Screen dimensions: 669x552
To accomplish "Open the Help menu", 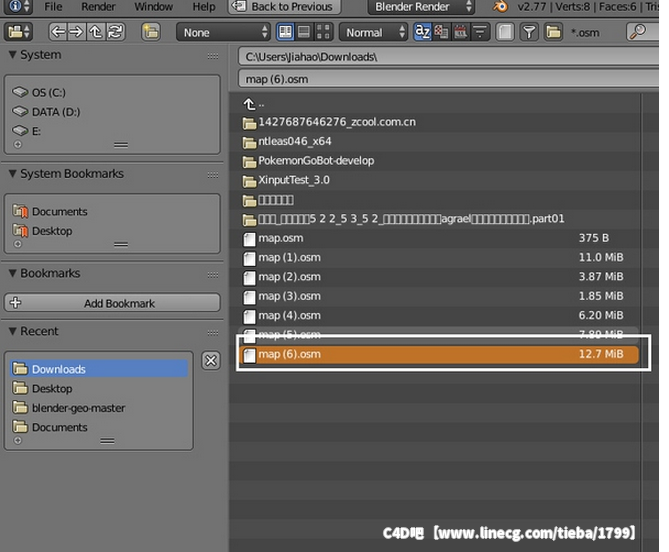I will (204, 7).
